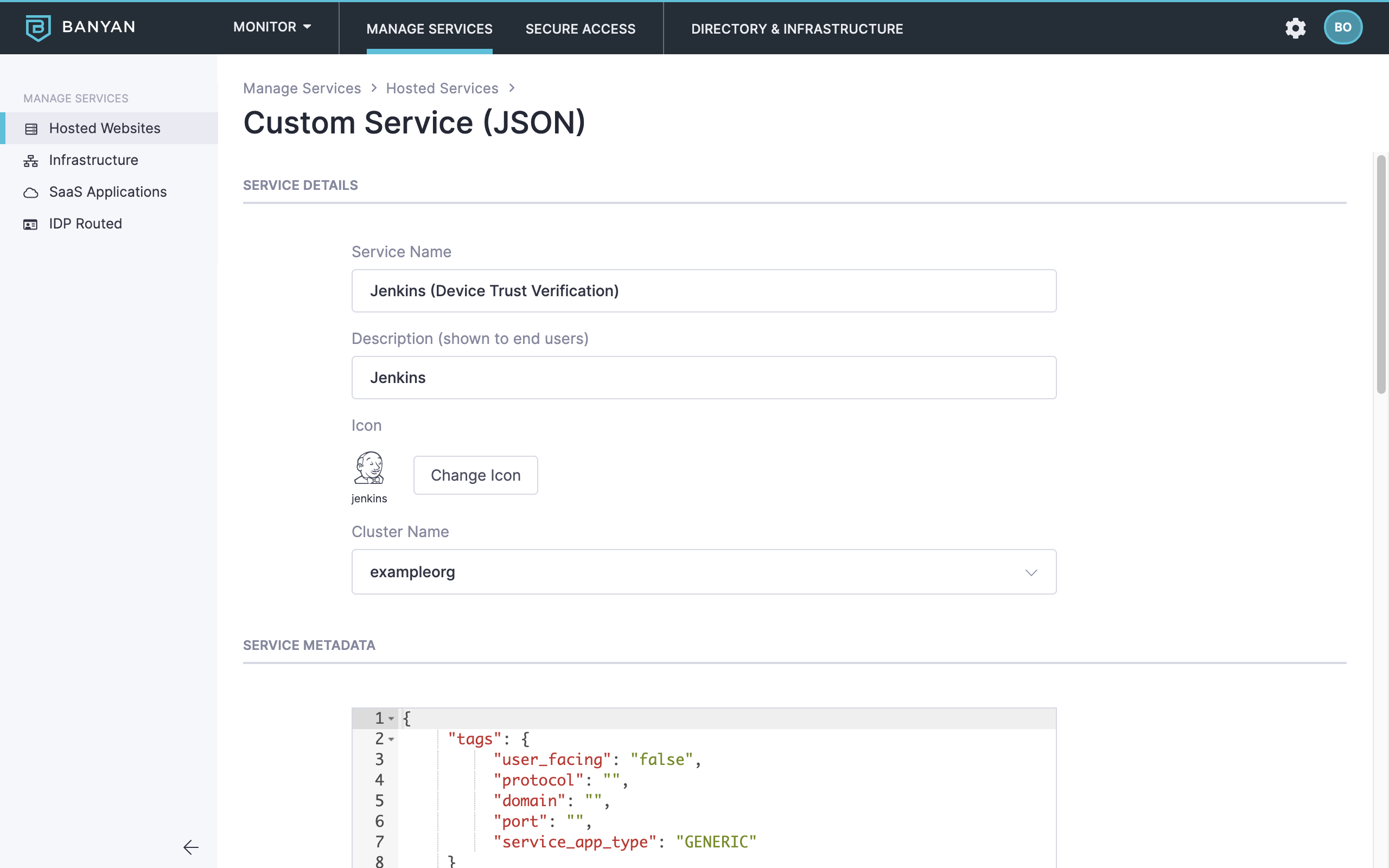This screenshot has width=1389, height=868.
Task: Expand the Cluster Name exampleorg dropdown
Action: pos(1031,572)
